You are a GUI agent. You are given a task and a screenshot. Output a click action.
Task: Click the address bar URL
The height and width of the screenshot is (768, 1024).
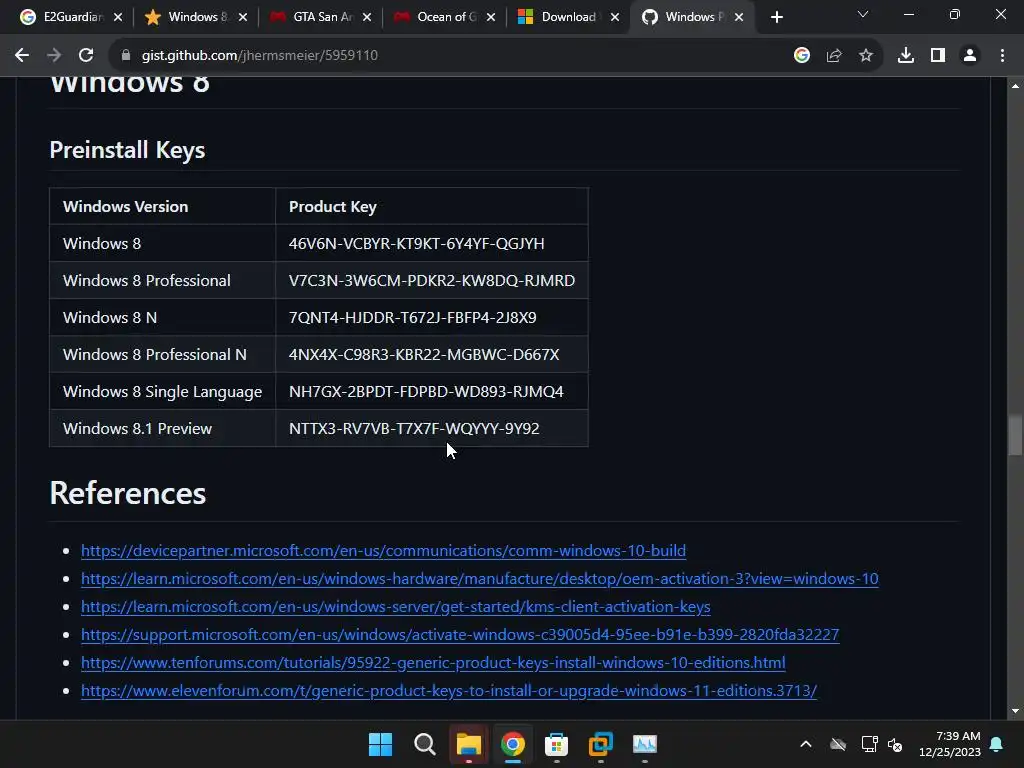(x=260, y=56)
